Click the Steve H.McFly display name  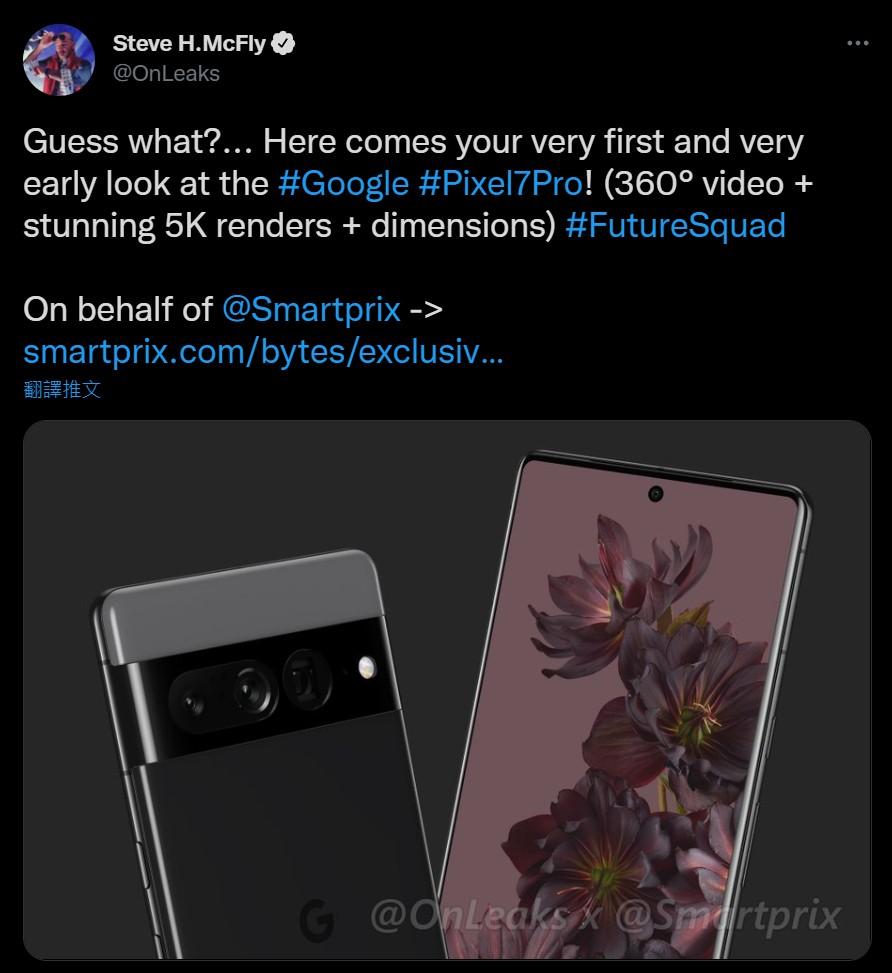click(x=191, y=43)
